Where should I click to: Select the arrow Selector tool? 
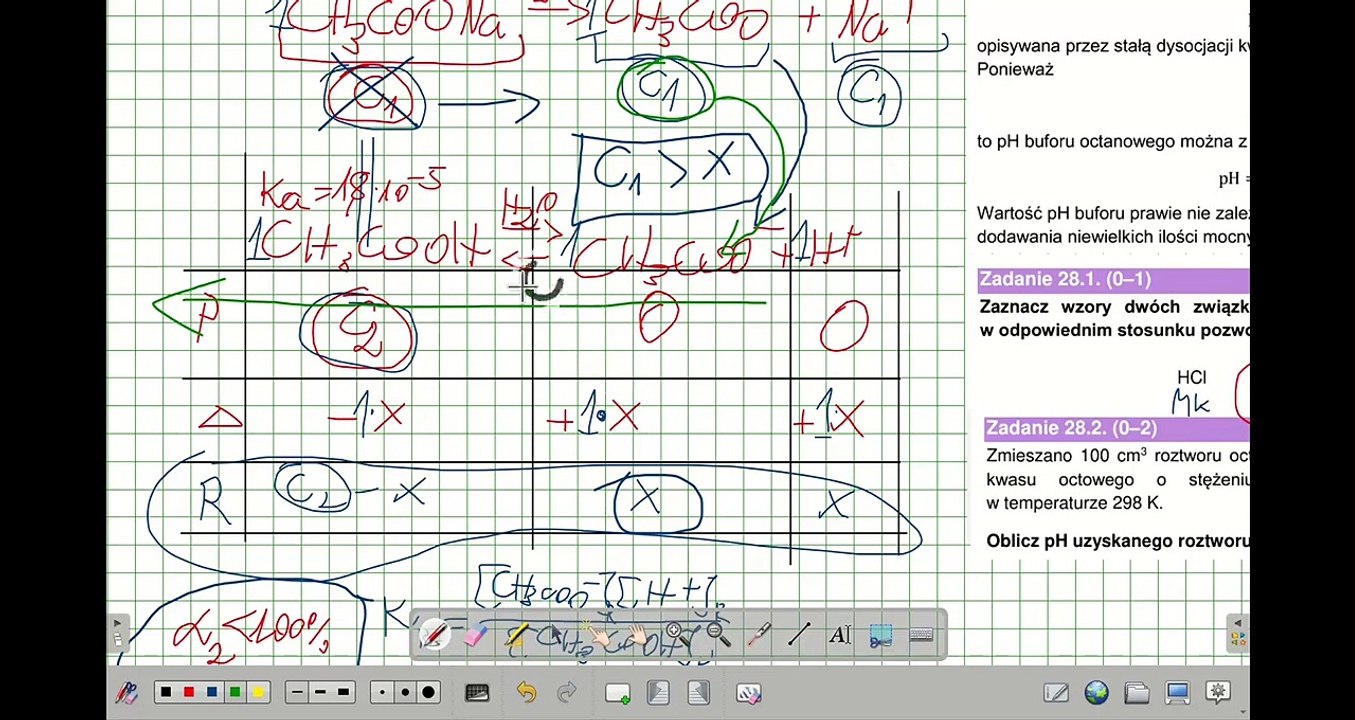(555, 635)
